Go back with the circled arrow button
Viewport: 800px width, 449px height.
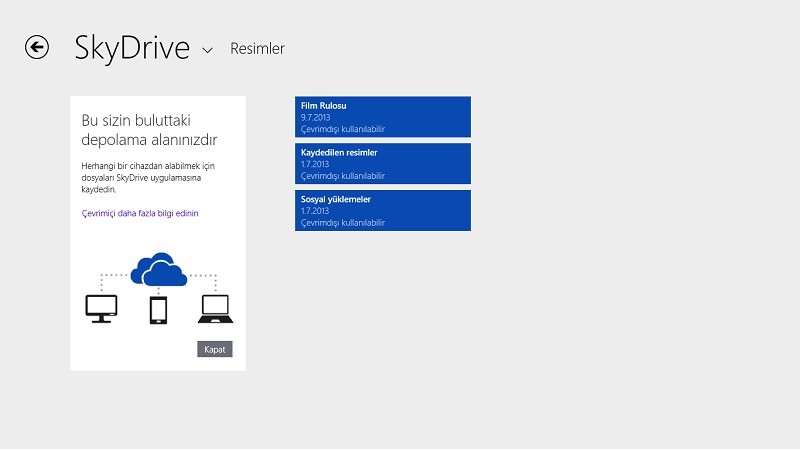click(x=37, y=47)
